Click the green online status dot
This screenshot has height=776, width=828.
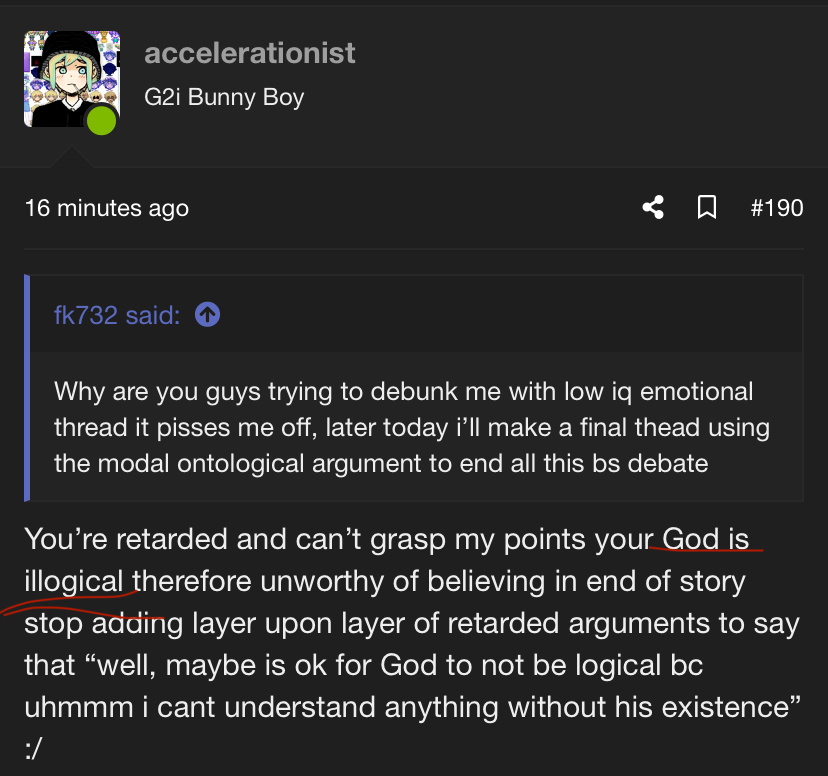tap(101, 122)
